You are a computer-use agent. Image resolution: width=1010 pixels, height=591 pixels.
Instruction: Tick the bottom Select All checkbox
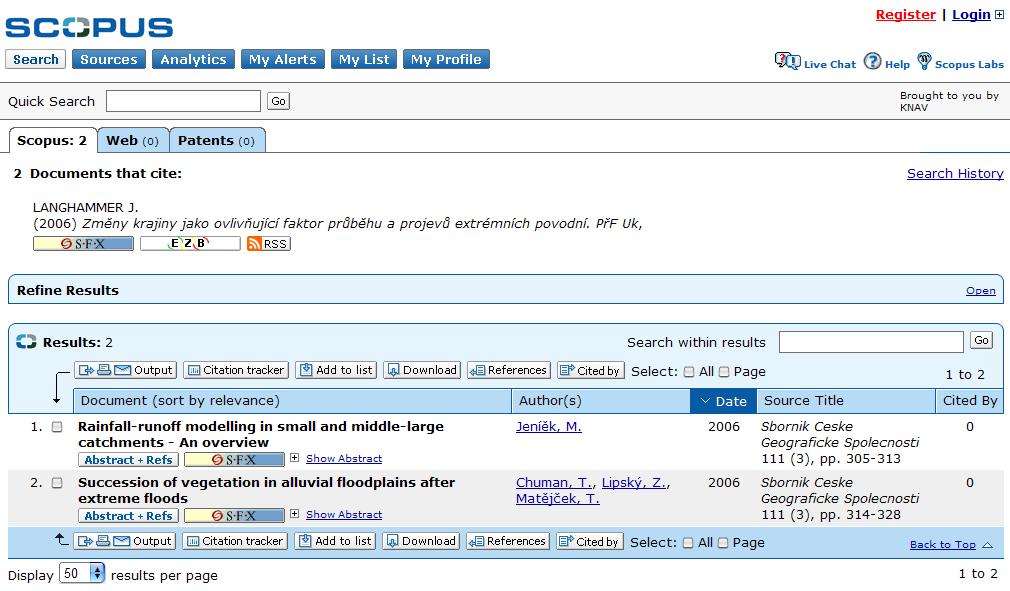pyautogui.click(x=688, y=543)
